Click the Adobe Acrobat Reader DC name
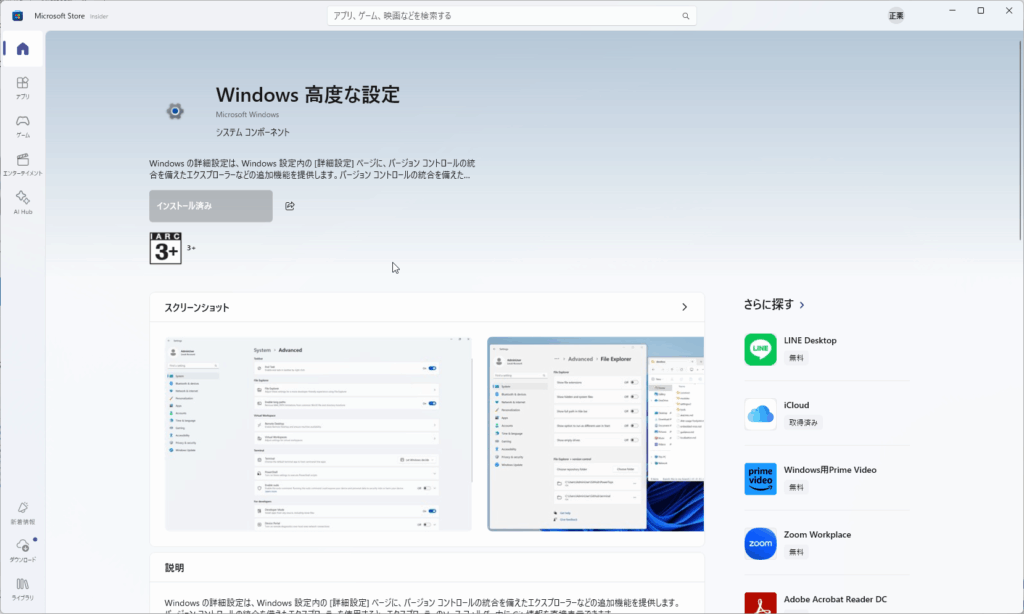This screenshot has width=1024, height=614. pyautogui.click(x=835, y=599)
